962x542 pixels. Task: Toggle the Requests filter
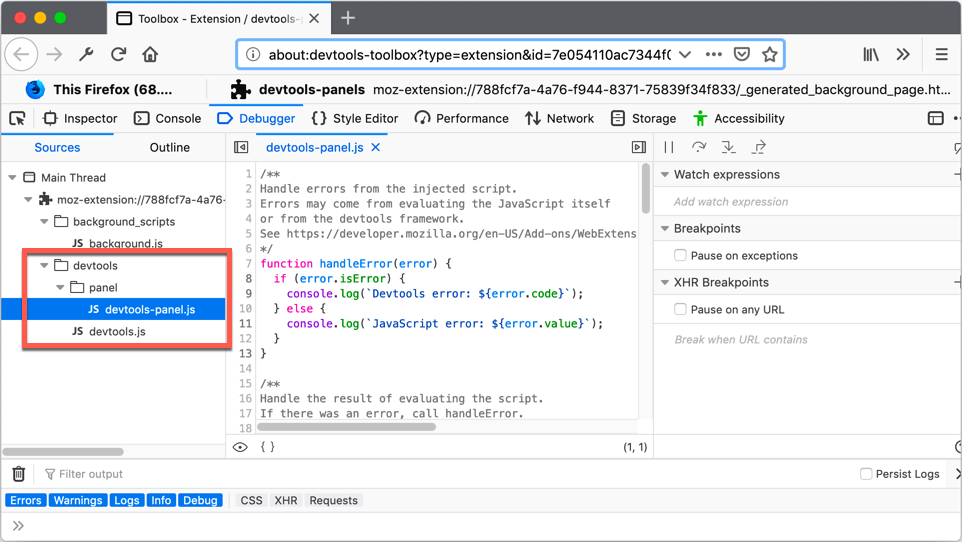tap(333, 500)
